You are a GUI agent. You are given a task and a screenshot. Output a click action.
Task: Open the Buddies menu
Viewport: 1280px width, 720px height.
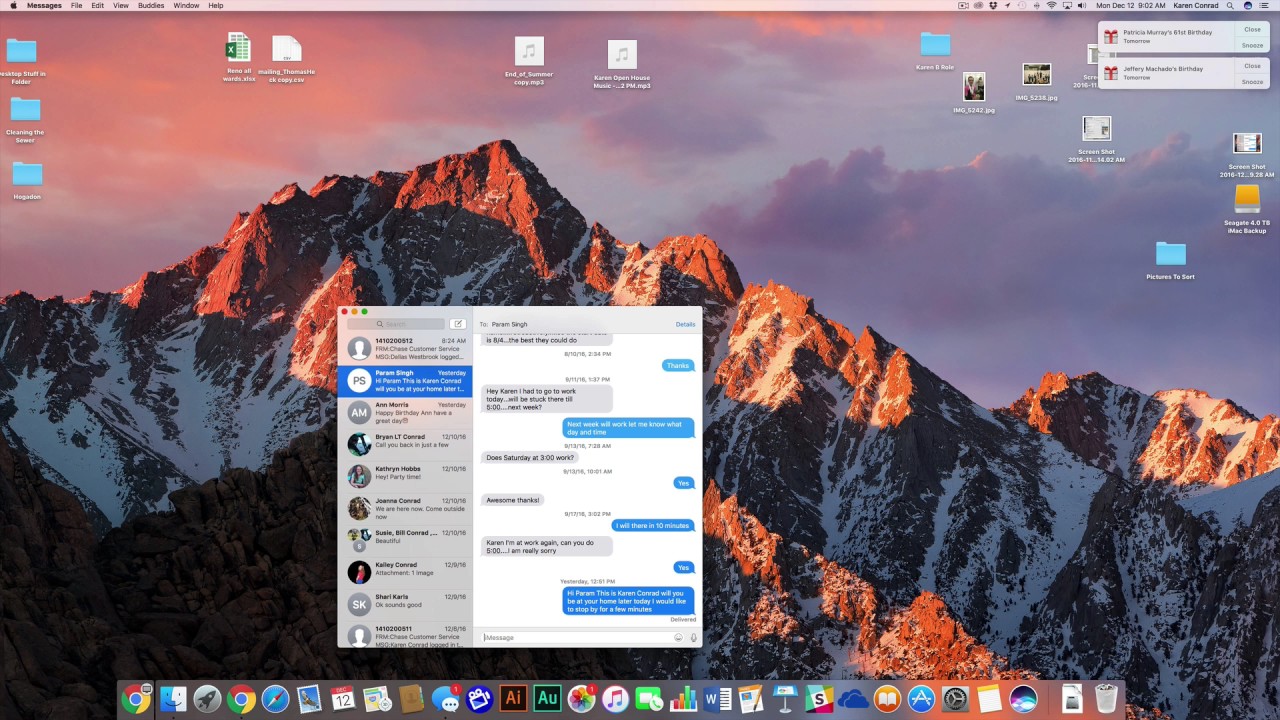pos(151,5)
